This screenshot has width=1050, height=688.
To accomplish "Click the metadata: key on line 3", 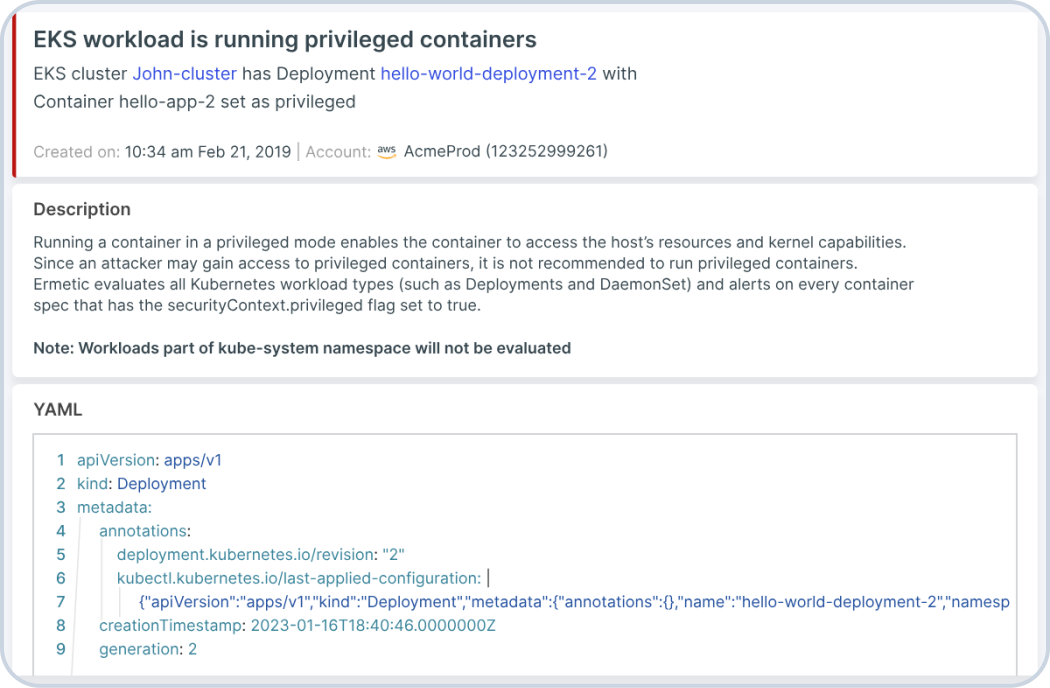I will [x=114, y=507].
